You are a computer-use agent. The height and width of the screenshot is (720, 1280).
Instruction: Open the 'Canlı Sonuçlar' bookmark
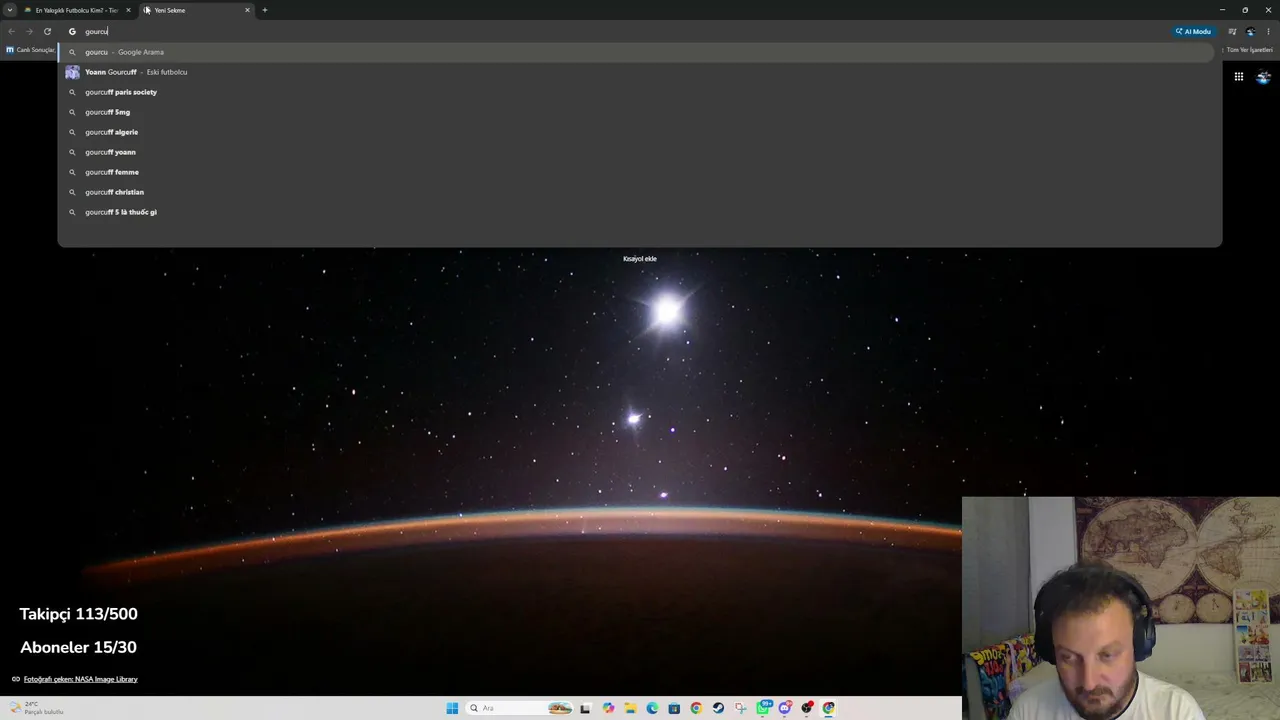[x=31, y=50]
